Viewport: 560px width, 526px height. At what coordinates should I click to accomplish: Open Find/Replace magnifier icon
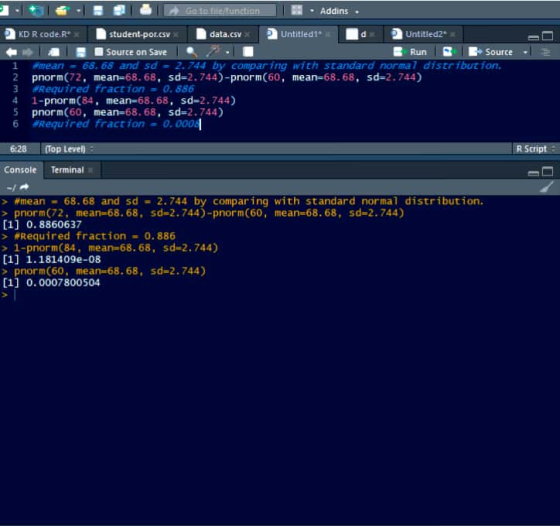(x=191, y=52)
